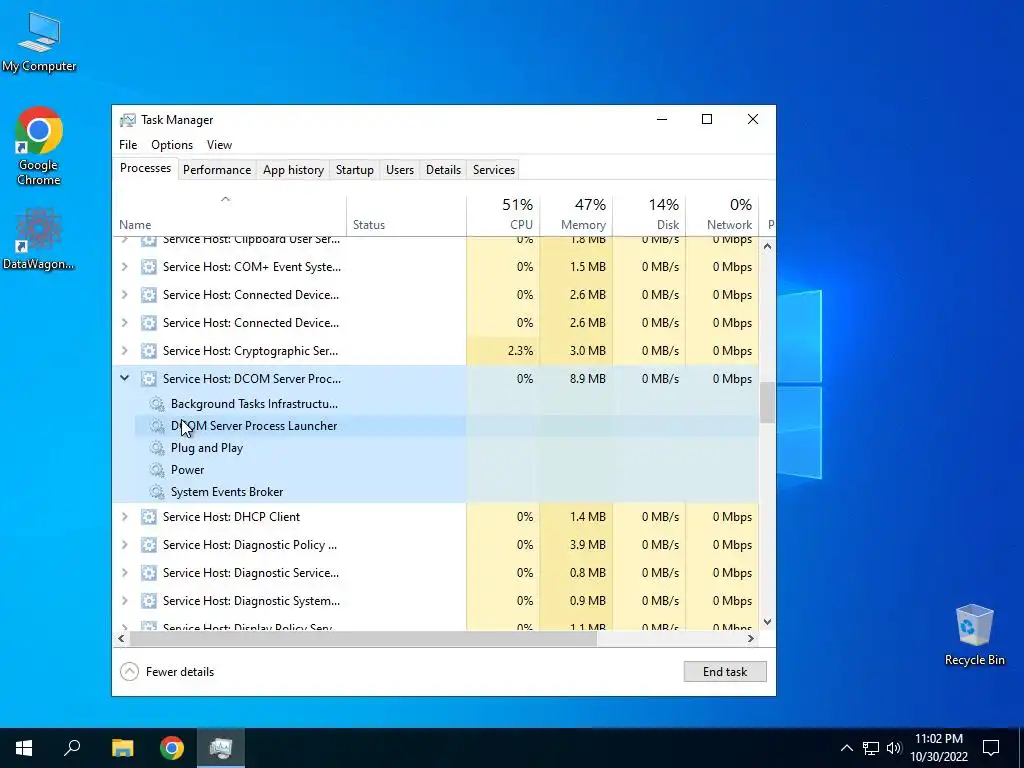Collapse view with Fewer details
This screenshot has width=1024, height=768.
coord(167,671)
